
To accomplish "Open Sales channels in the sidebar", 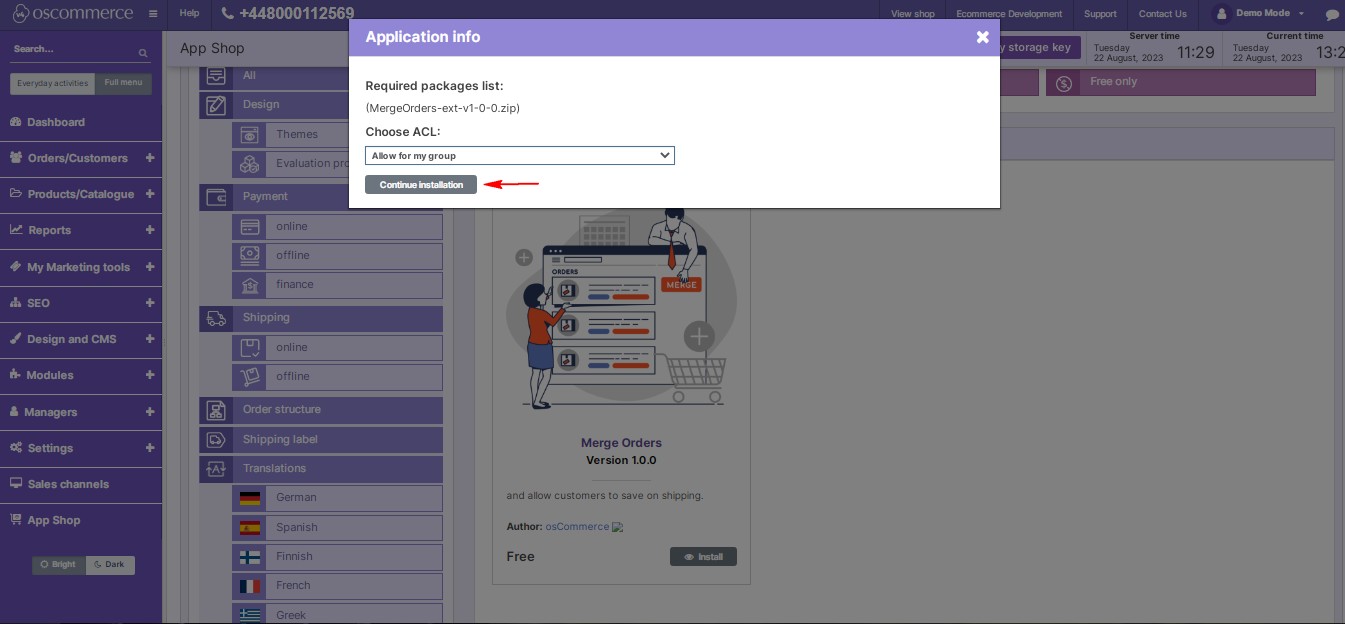I will click(x=68, y=484).
